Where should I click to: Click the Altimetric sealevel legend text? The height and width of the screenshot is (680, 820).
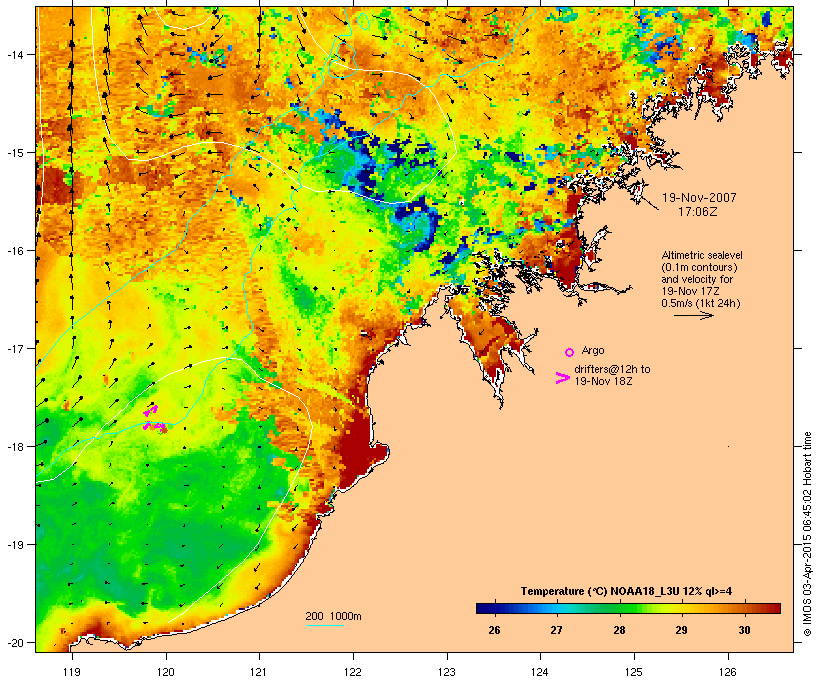pyautogui.click(x=702, y=255)
